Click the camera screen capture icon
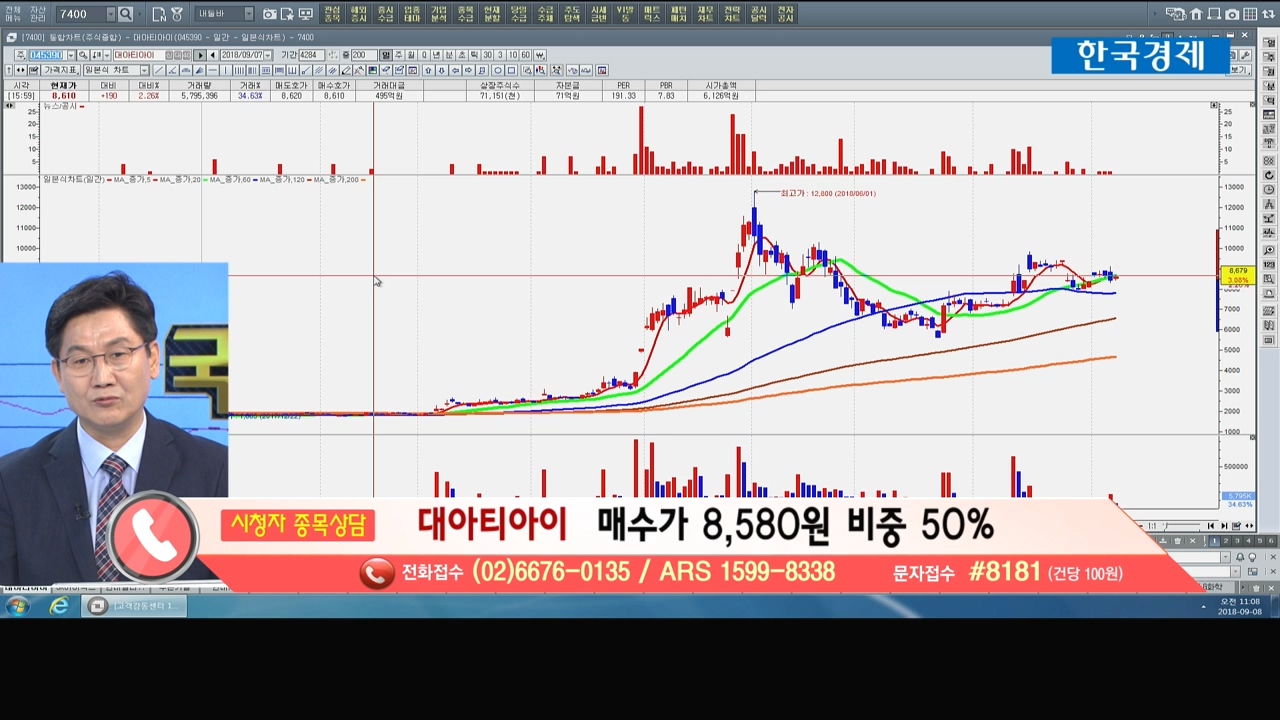Screen dimensions: 1280x720 (x=270, y=14)
